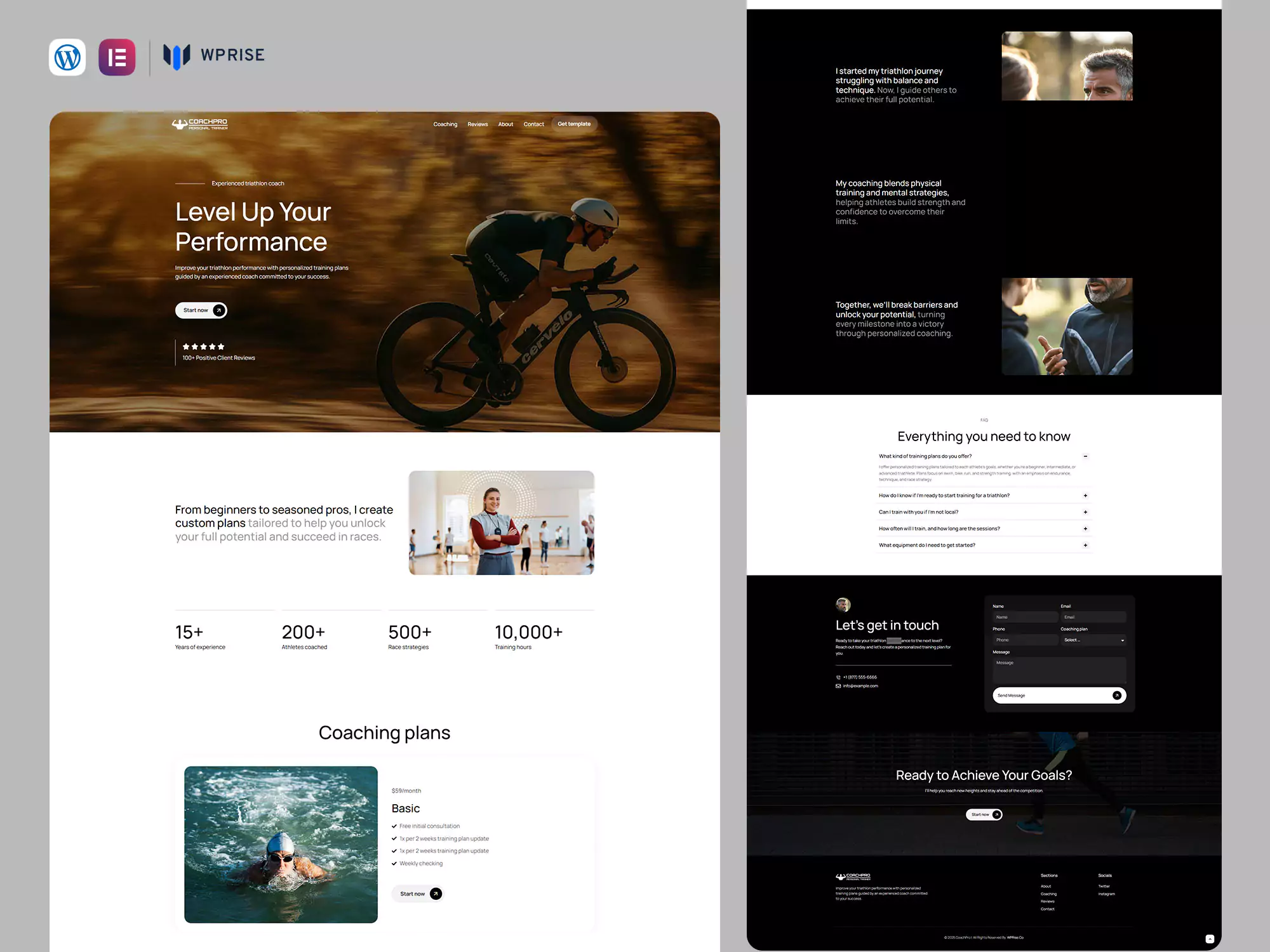Screen dimensions: 1270x952
Task: Click the arrow icon inside Start now button
Action: (218, 310)
